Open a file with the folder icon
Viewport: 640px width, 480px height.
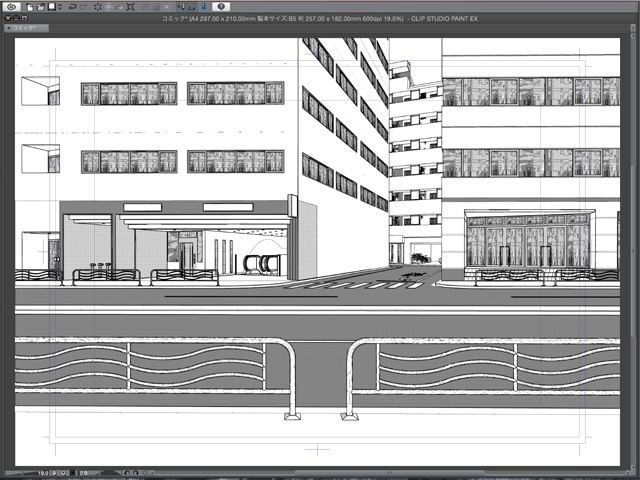(x=41, y=7)
